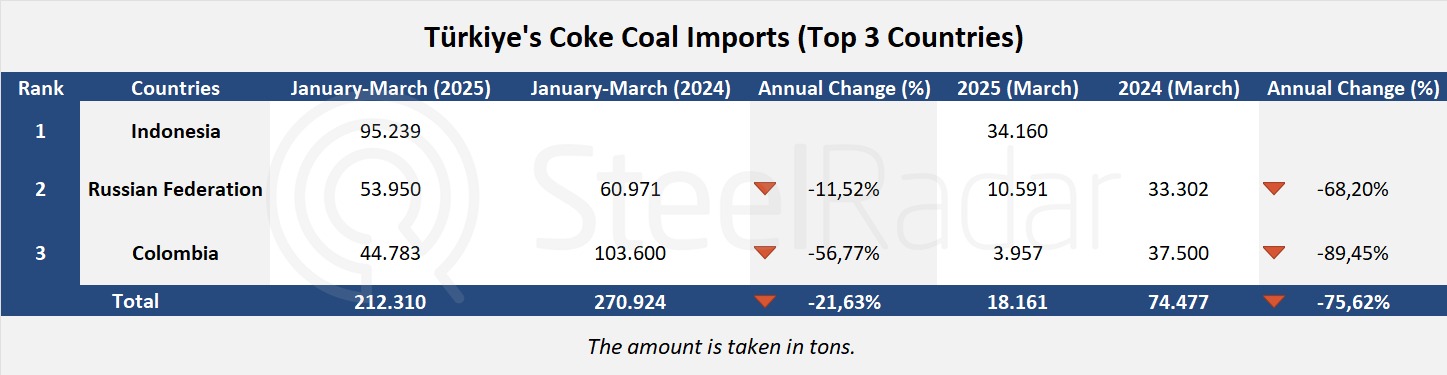Click the red down arrow beside -89,45%
1447x375 pixels.
[x=1273, y=253]
